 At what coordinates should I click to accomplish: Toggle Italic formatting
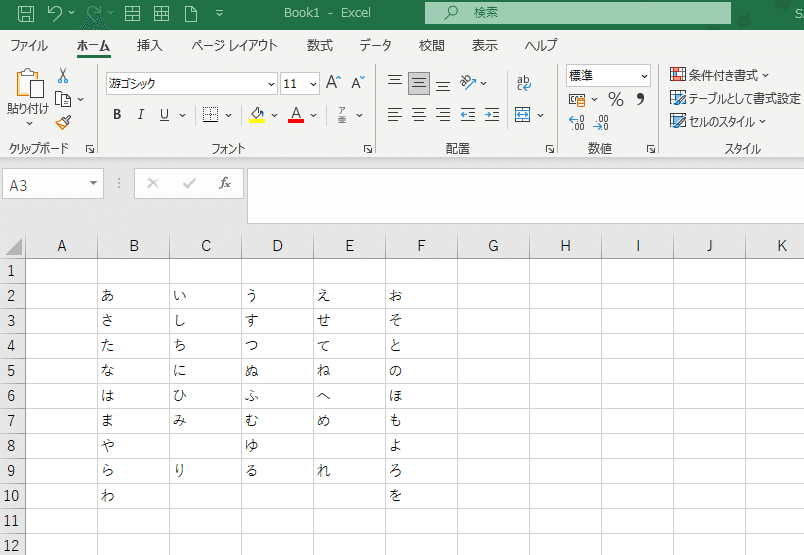click(140, 114)
